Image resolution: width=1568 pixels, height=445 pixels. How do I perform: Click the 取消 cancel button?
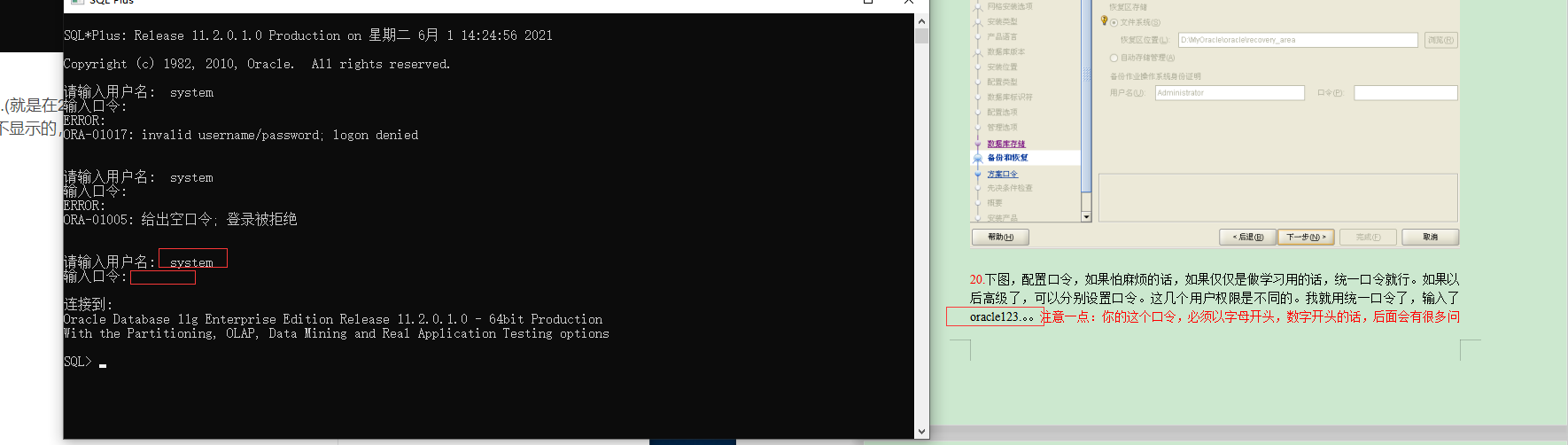click(x=1430, y=237)
